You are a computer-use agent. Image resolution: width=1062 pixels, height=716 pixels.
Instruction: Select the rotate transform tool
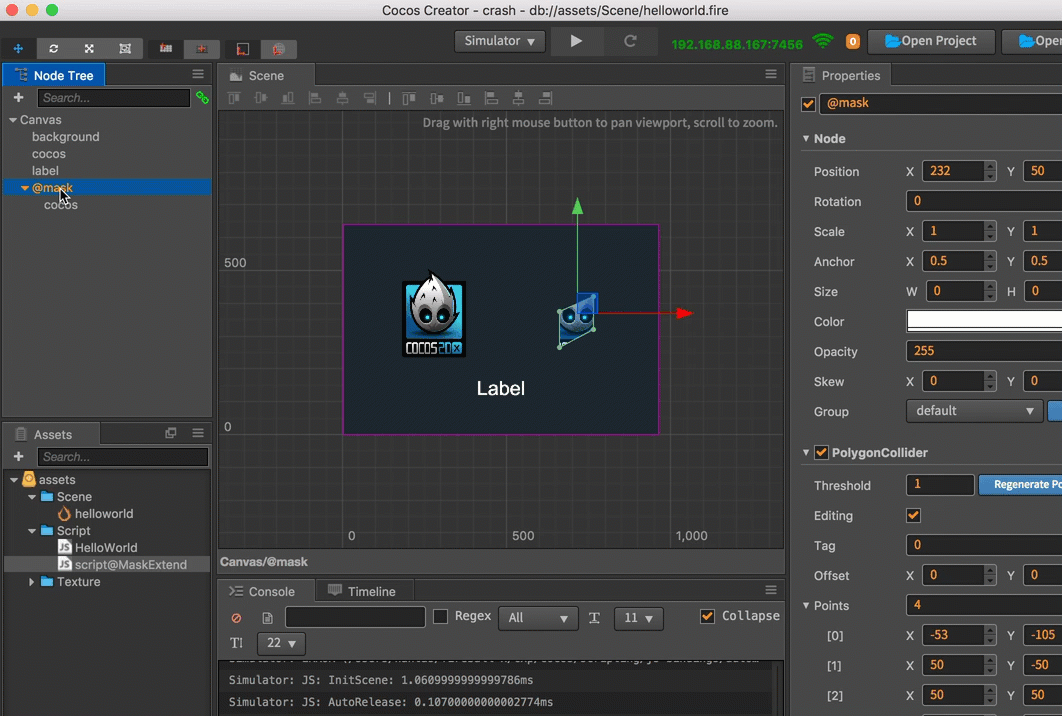[53, 48]
